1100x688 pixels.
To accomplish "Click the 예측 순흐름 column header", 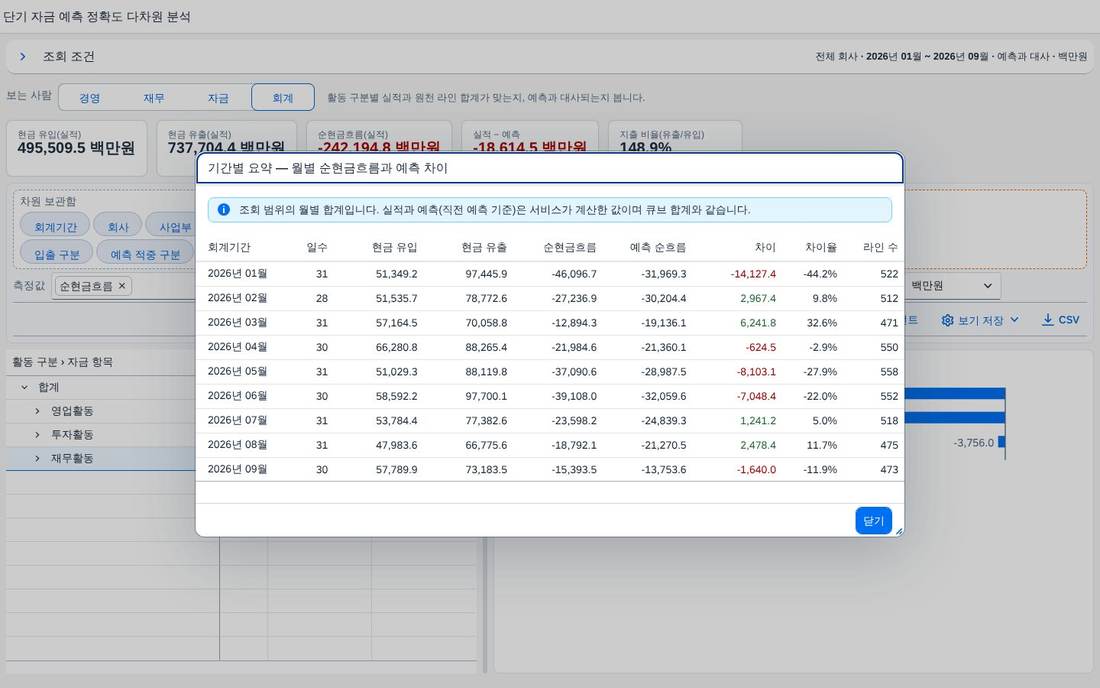I will tap(658, 248).
